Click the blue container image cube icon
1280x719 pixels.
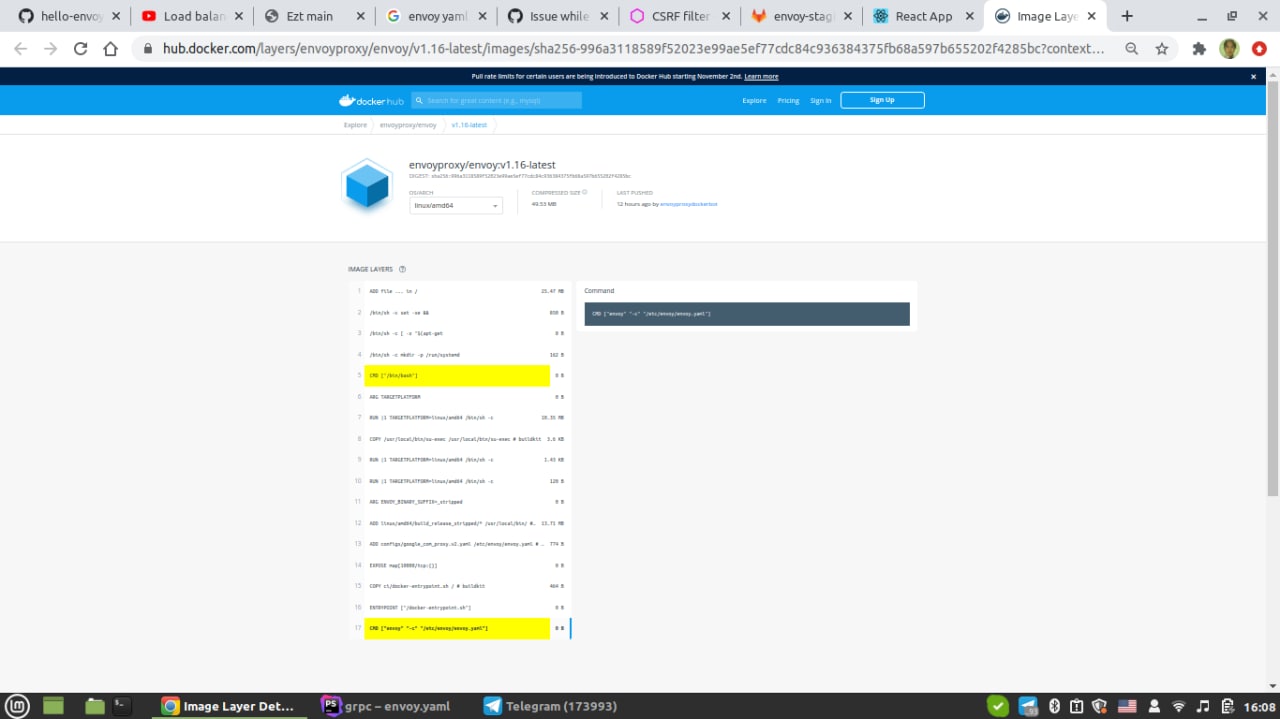366,186
